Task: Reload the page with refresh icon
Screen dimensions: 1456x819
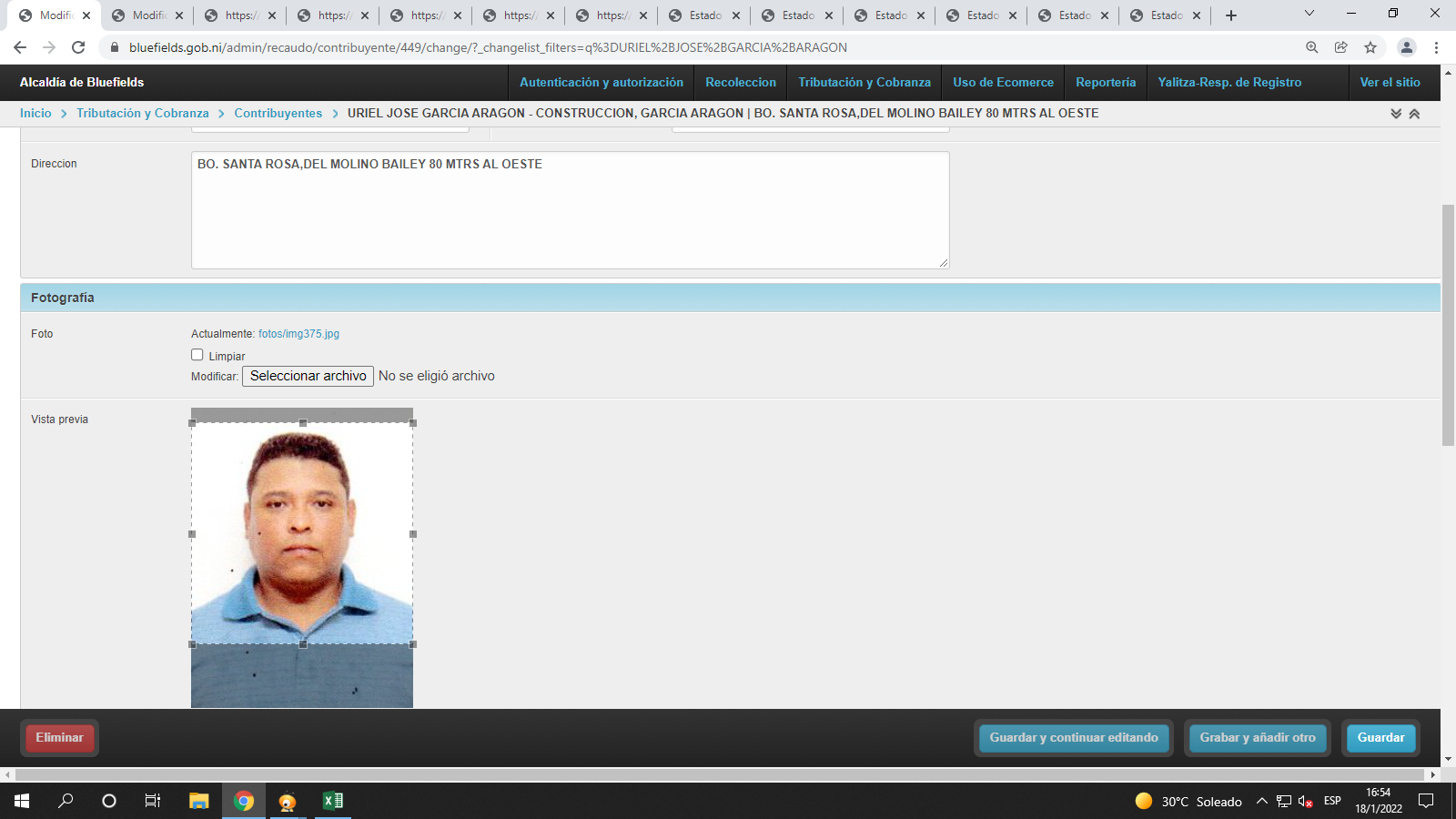Action: pos(78,47)
